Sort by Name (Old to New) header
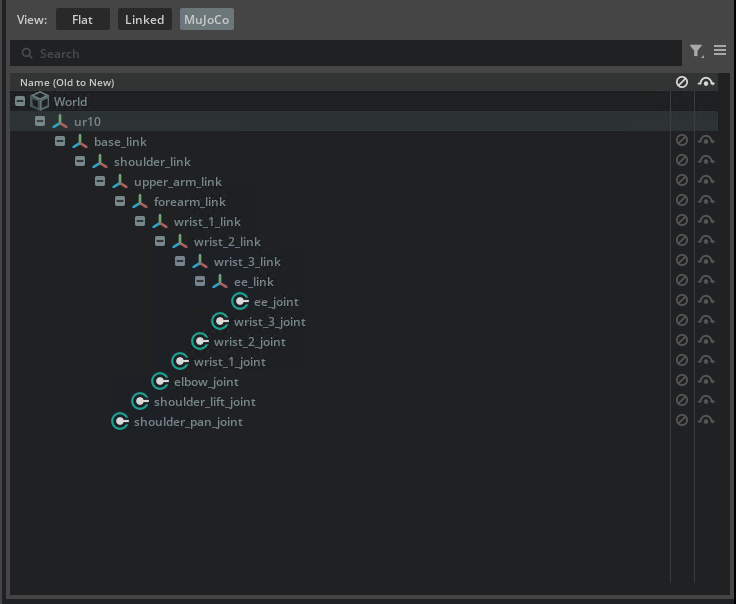 (67, 82)
